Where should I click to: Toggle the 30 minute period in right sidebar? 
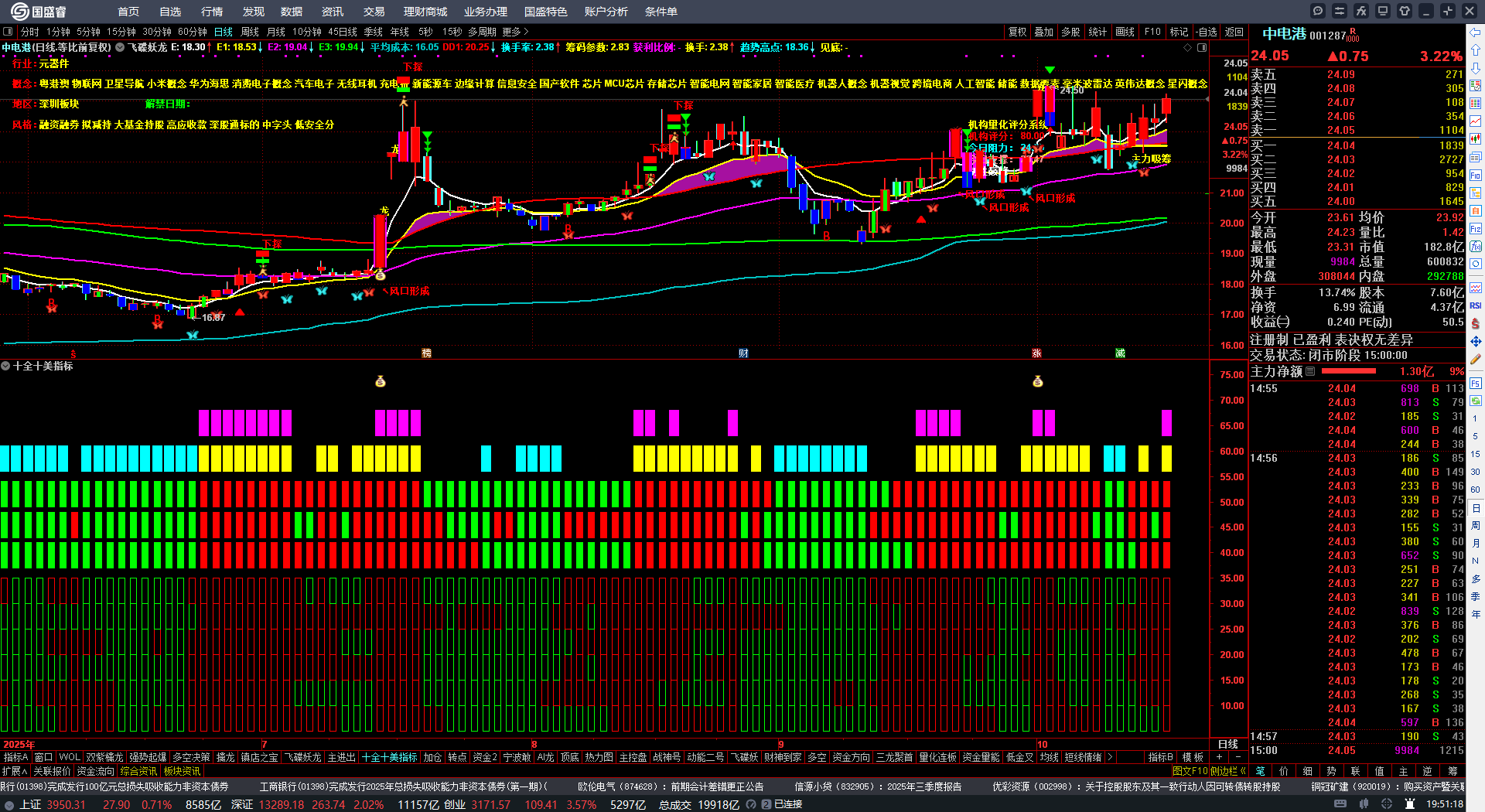pos(1476,472)
